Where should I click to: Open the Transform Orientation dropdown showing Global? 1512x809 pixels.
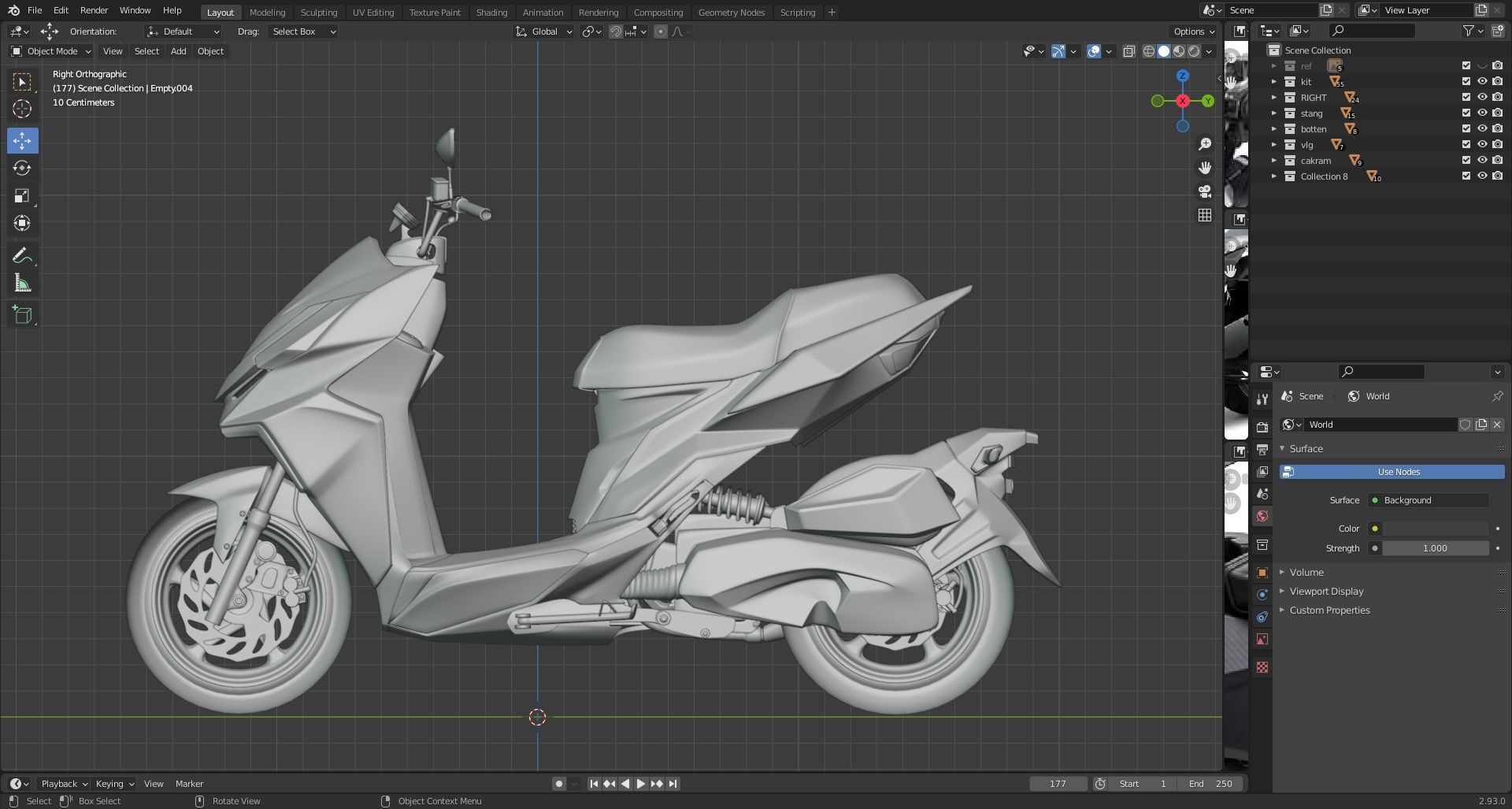[x=543, y=32]
